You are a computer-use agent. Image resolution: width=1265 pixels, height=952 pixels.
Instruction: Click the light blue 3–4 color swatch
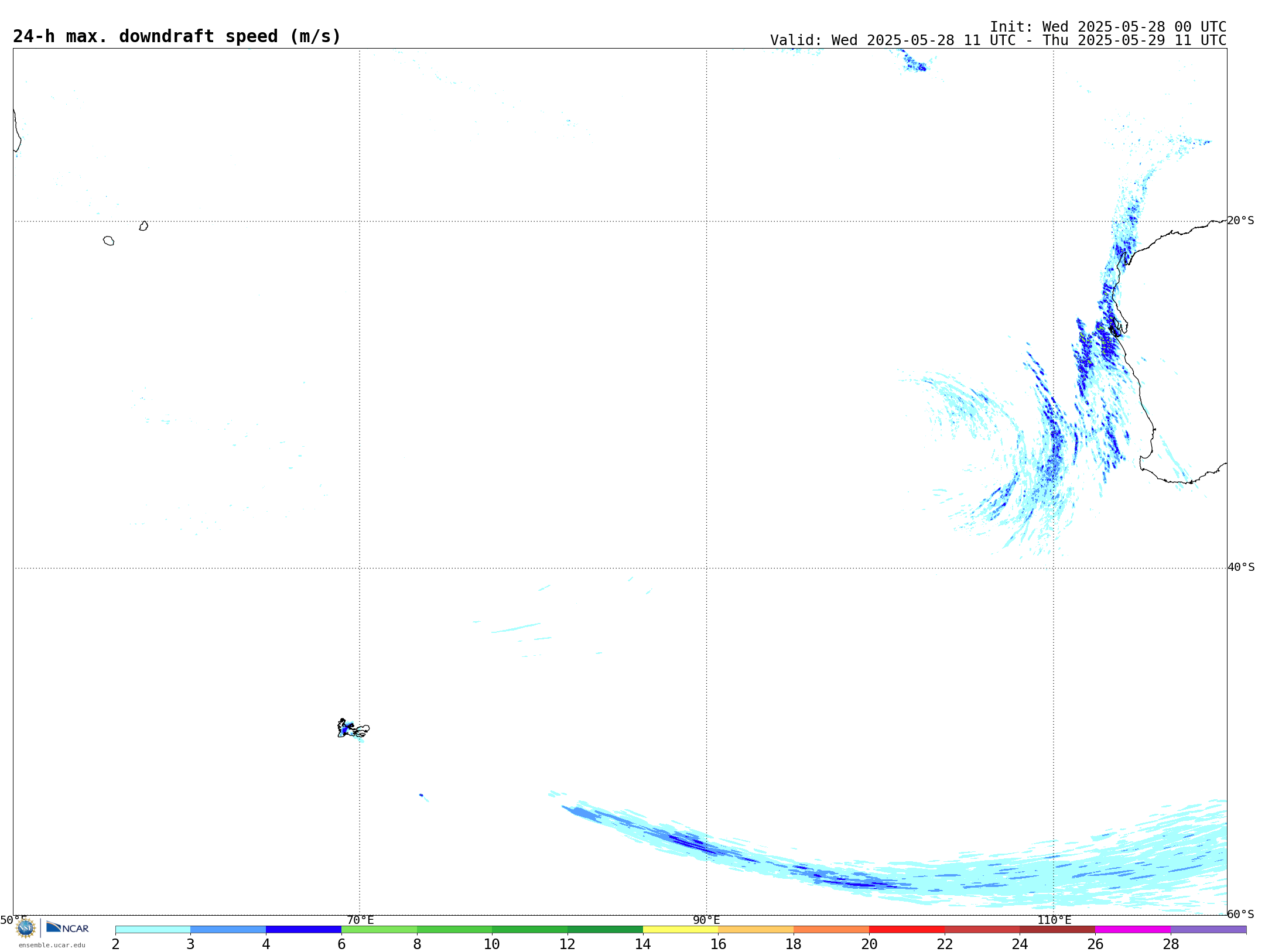click(228, 930)
